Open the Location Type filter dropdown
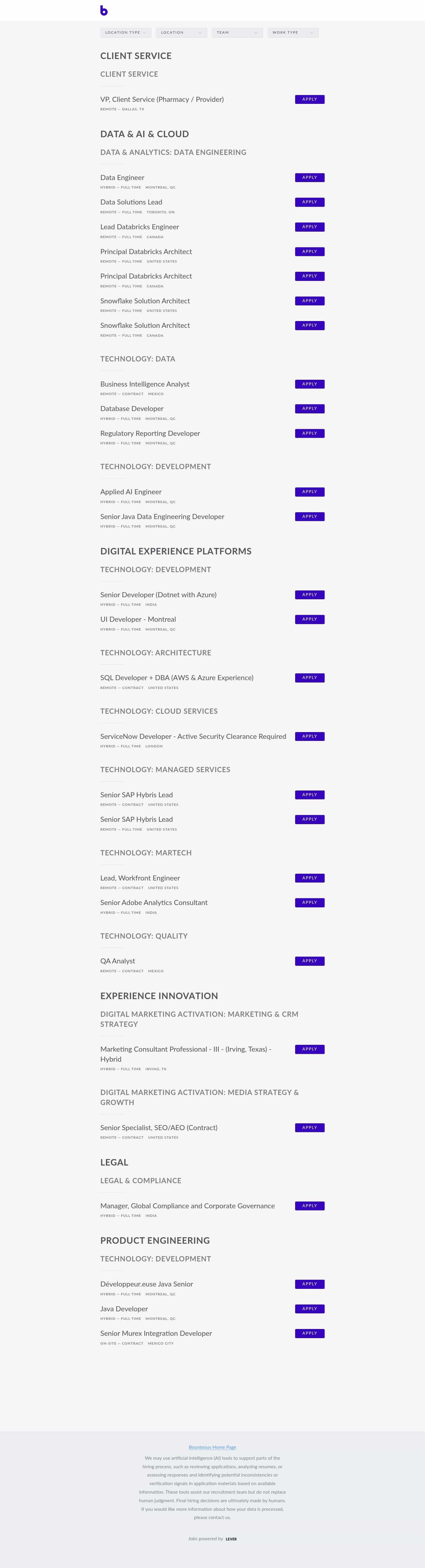Screen dimensions: 425x1568 126,33
